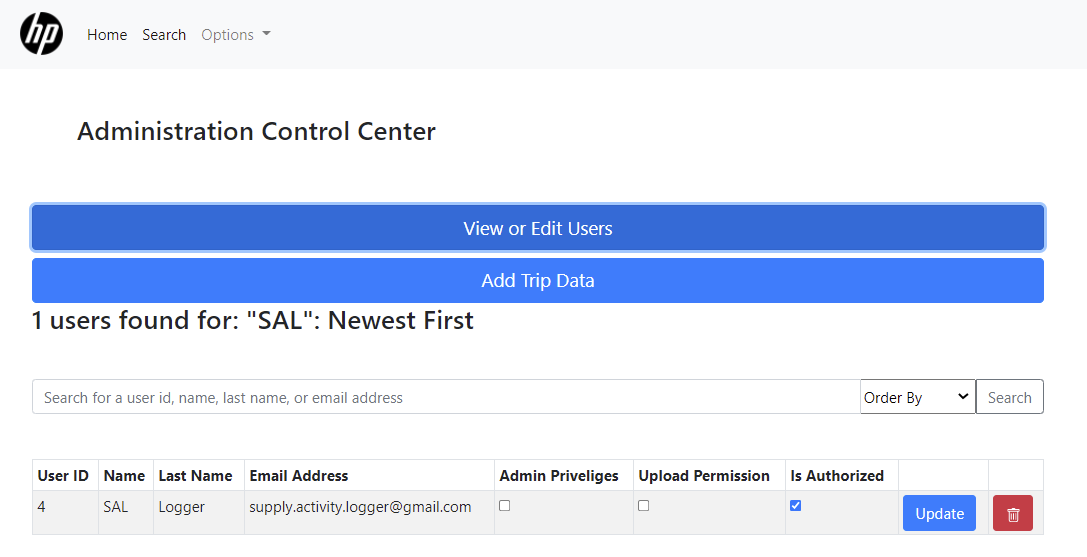The width and height of the screenshot is (1087, 557).
Task: Enable Upload Permission checkbox for SAL
Action: (x=644, y=506)
